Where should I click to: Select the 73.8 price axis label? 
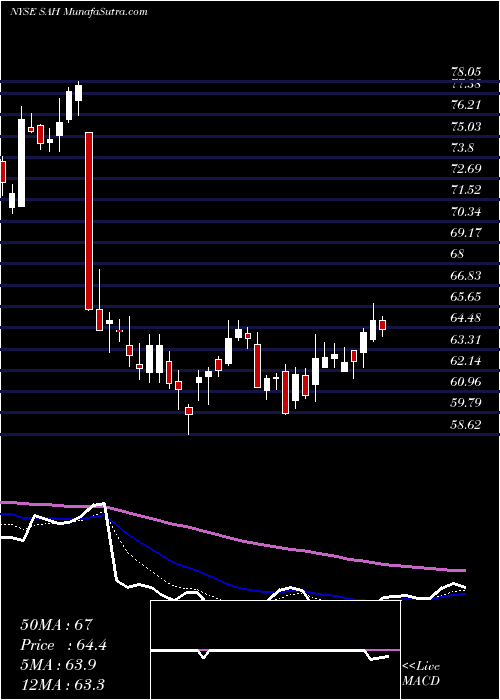click(x=462, y=148)
